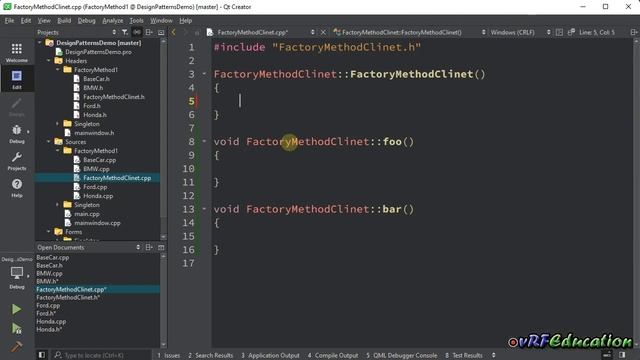Fold the bar() function at line 13
Image resolution: width=640 pixels, height=360 pixels.
(204, 209)
